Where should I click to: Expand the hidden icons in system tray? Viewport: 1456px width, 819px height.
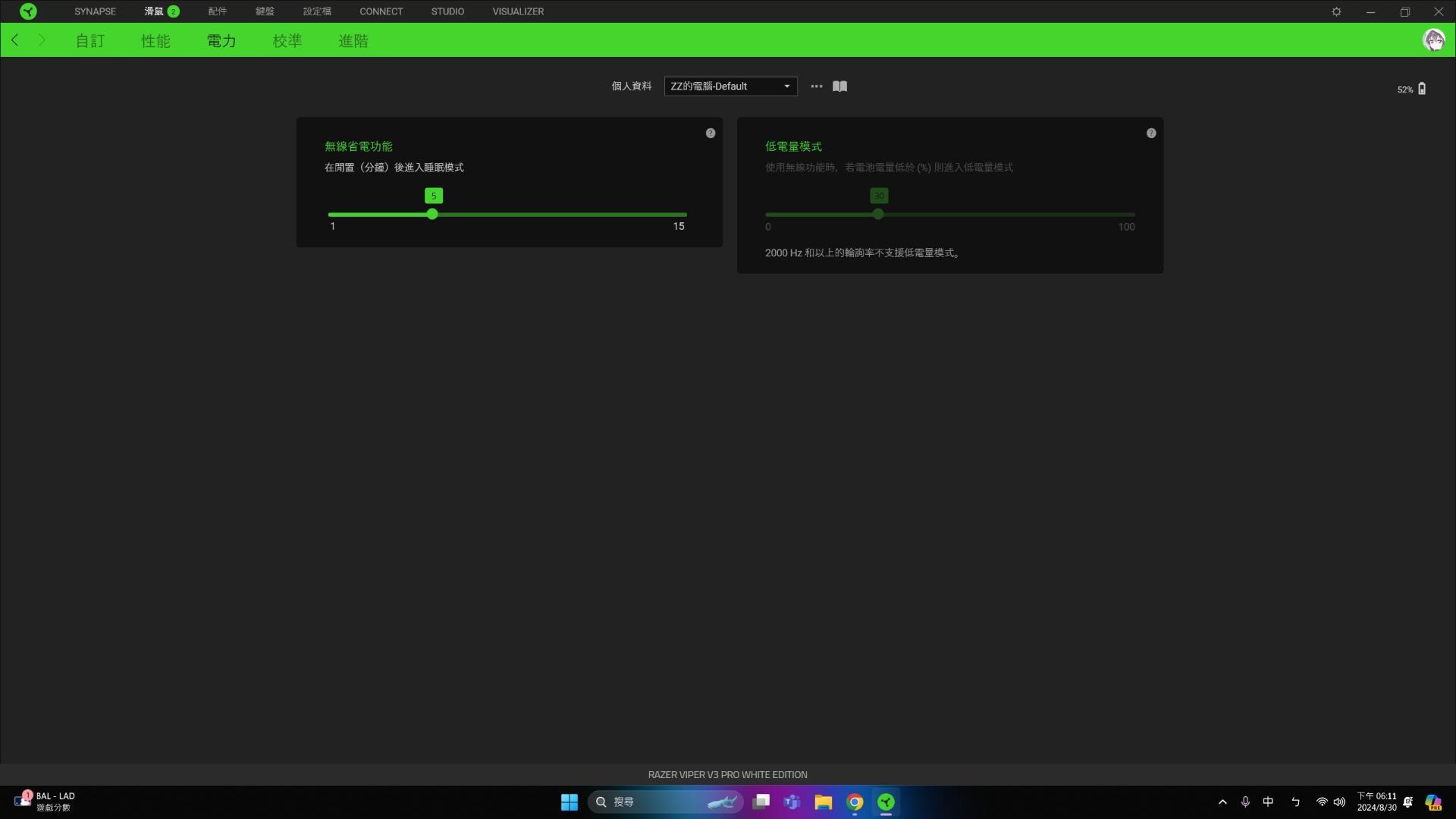[1222, 802]
